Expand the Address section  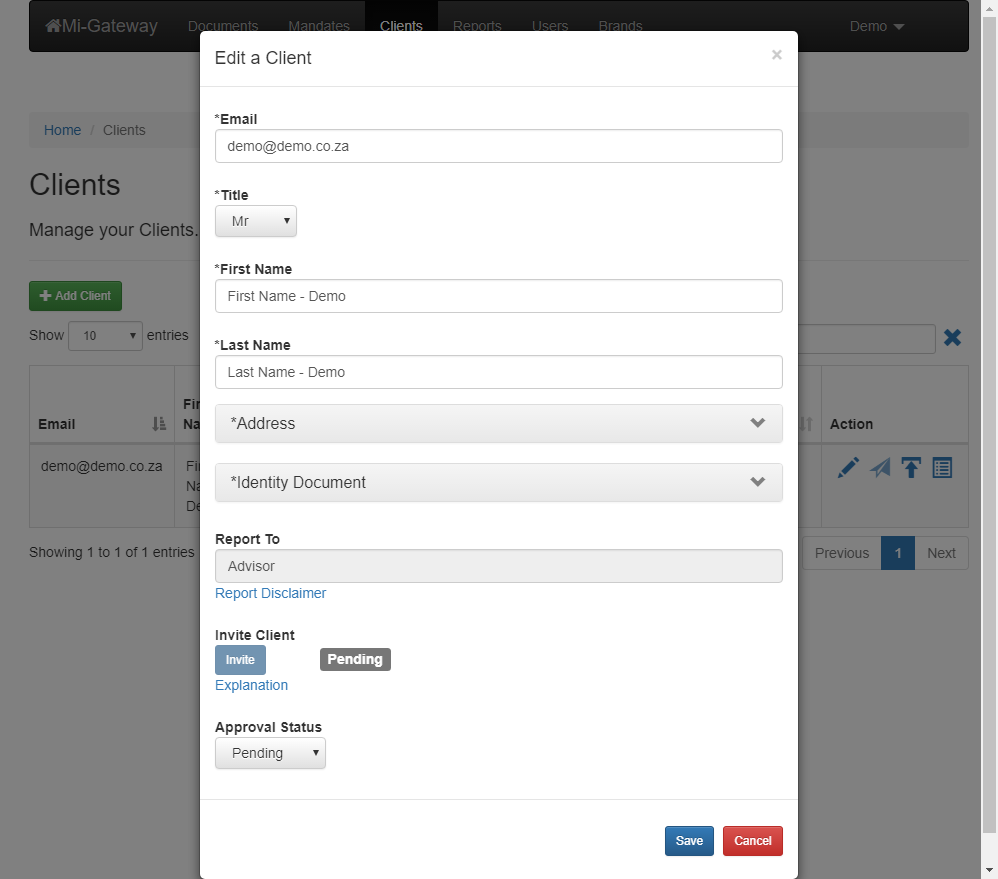498,423
